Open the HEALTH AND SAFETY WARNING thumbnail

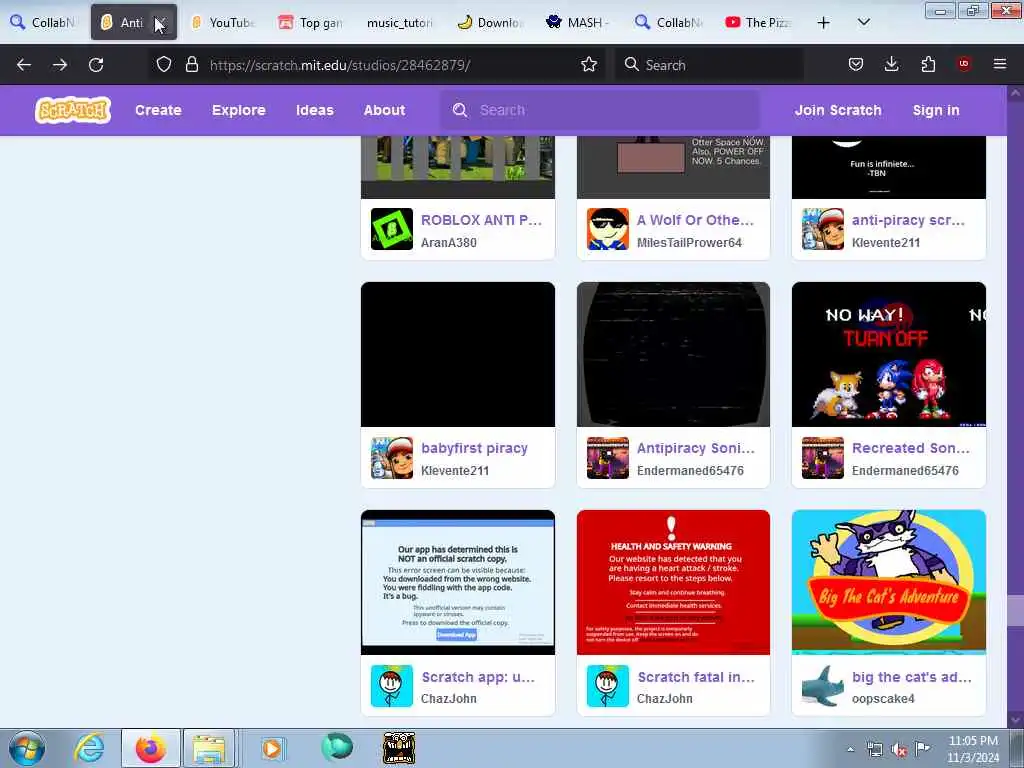click(x=673, y=583)
